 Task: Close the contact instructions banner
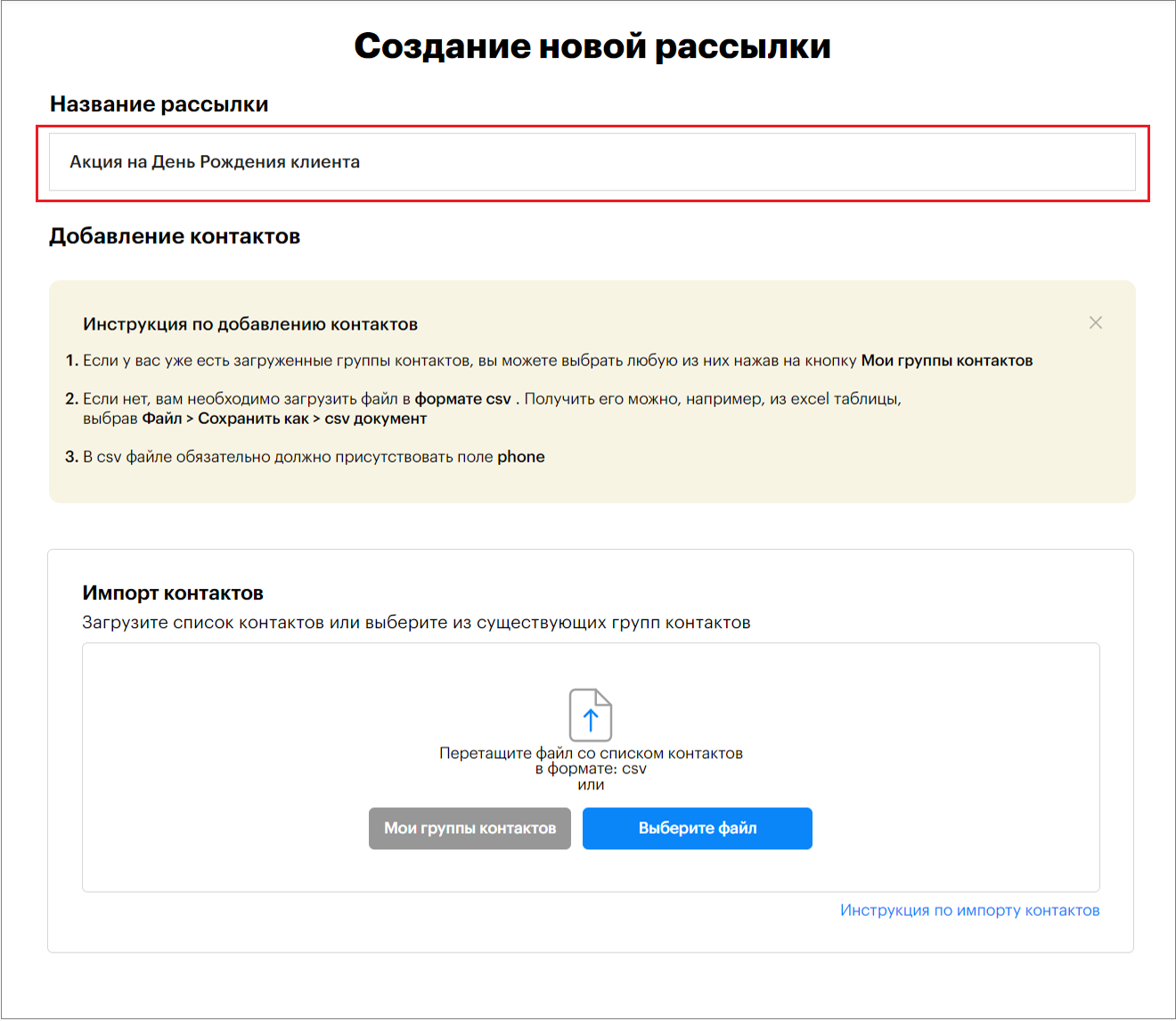point(1096,323)
